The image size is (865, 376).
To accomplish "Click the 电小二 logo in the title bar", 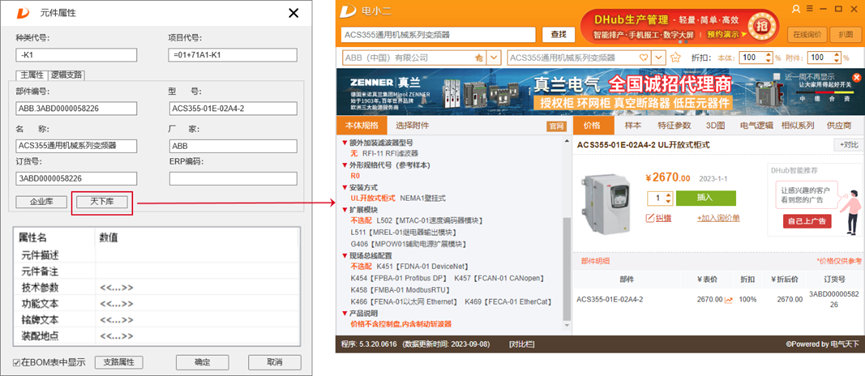I will click(348, 10).
